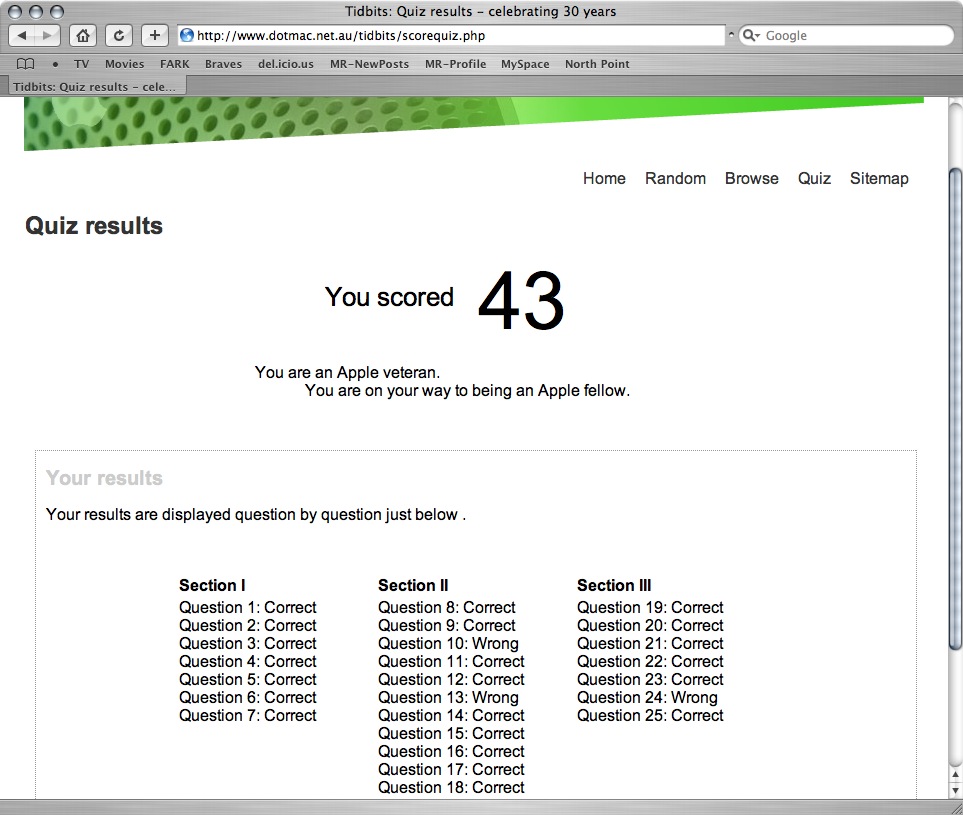The image size is (963, 815).
Task: Open the Google search magnifier menu
Action: 751,36
